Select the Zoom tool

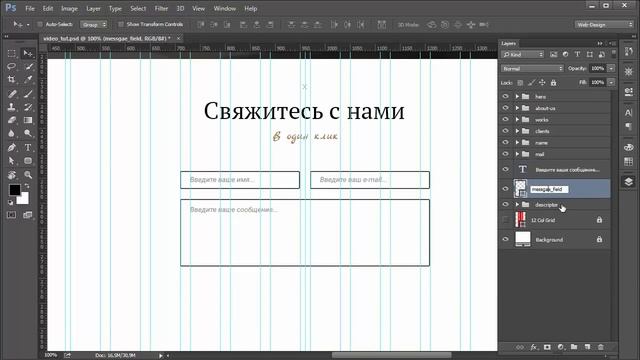28,175
